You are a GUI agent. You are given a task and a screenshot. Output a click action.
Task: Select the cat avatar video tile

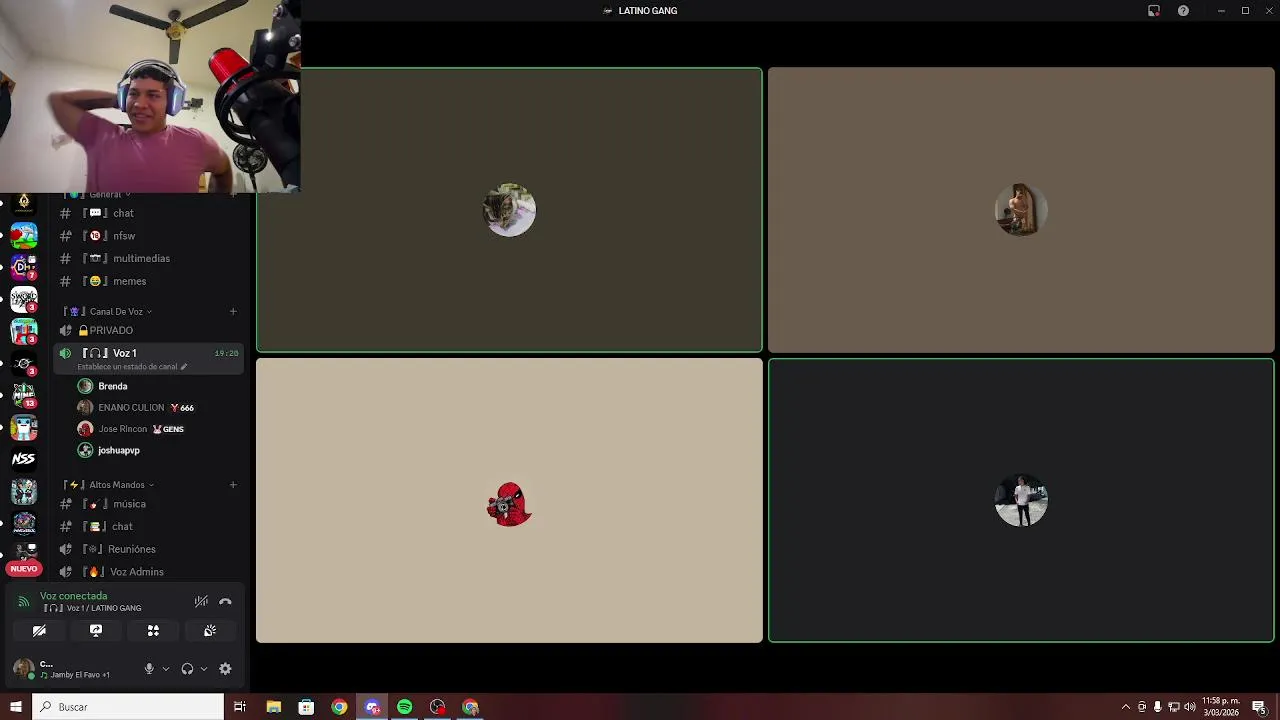pos(509,210)
